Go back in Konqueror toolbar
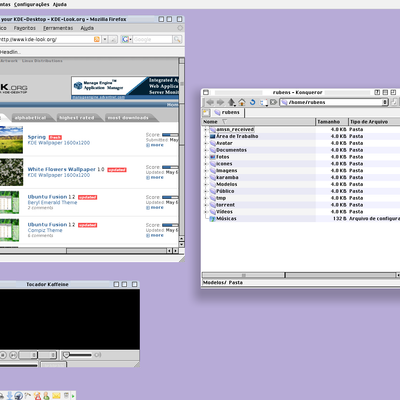Image resolution: width=400 pixels, height=400 pixels. click(x=210, y=102)
